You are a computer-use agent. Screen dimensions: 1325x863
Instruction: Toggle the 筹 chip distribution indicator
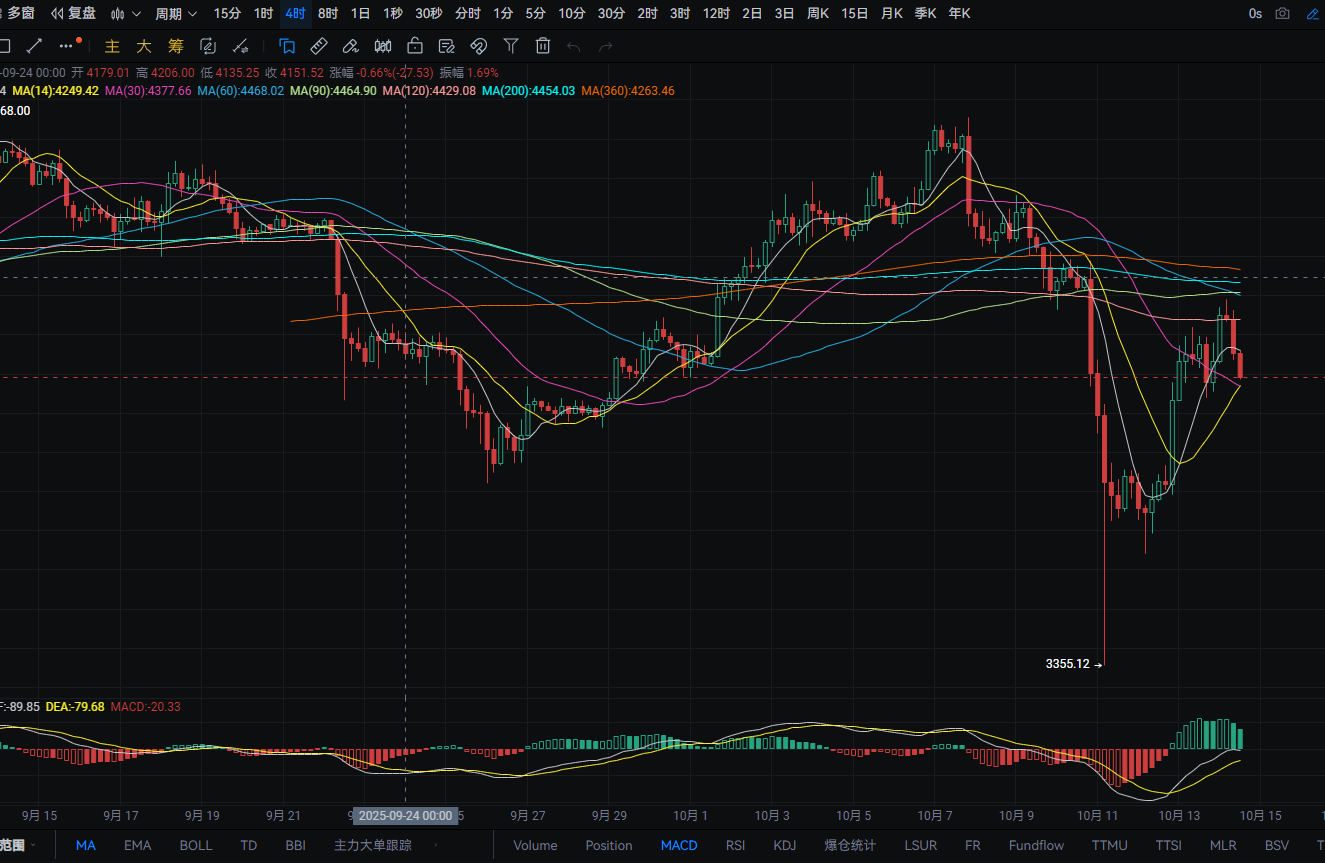tap(176, 46)
